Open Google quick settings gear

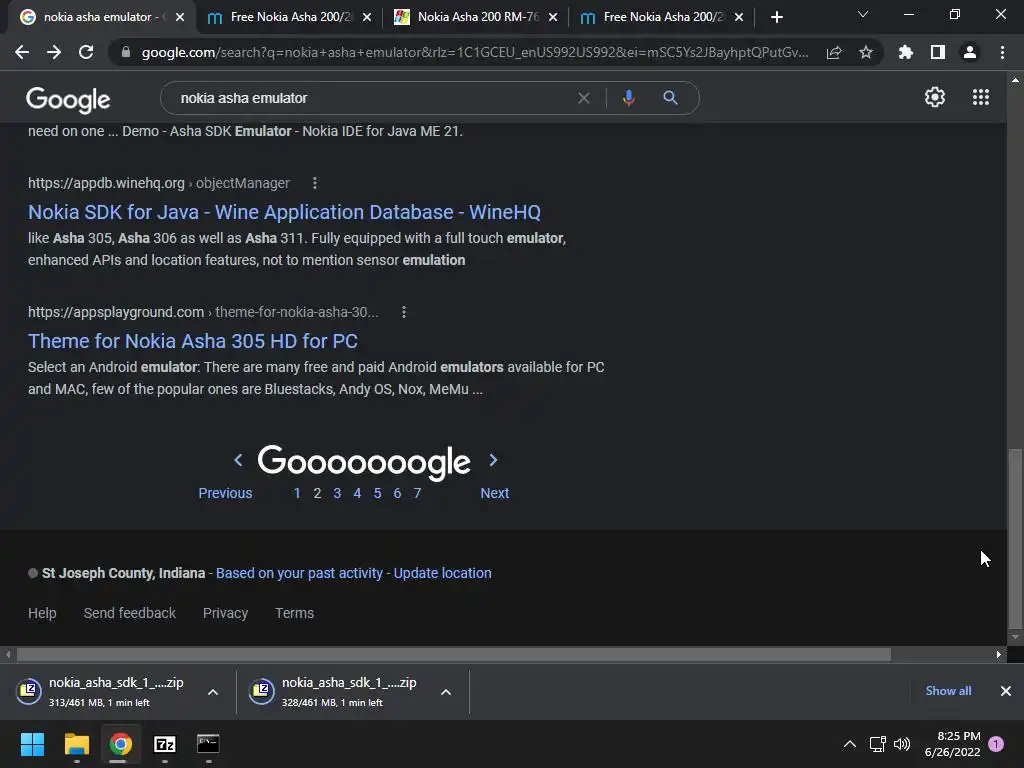(935, 97)
